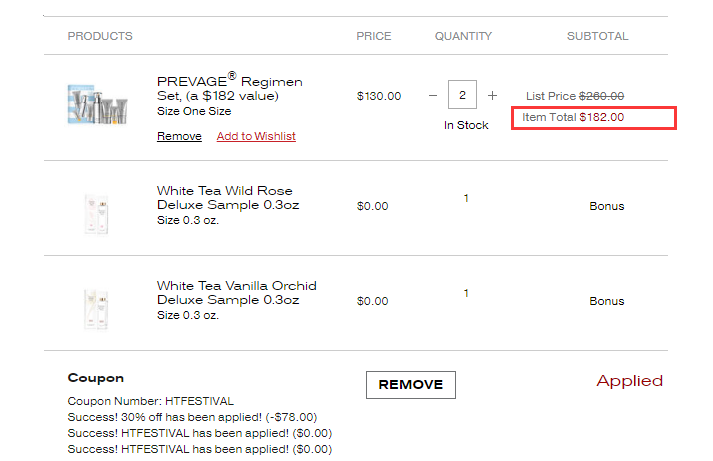The width and height of the screenshot is (713, 461).
Task: Add PREVAGE set to Wishlist
Action: point(256,136)
